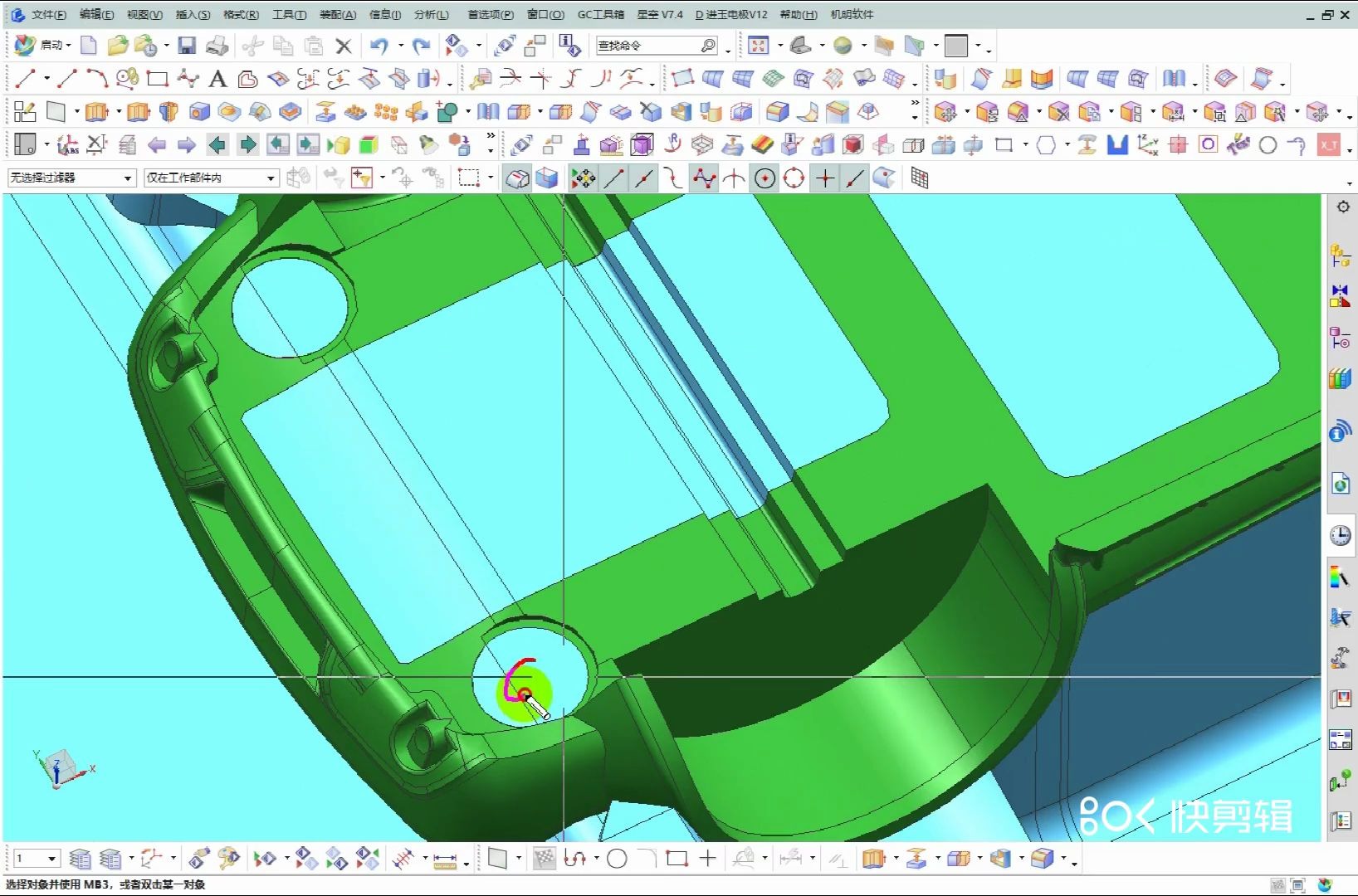Open the work layer dropdown showing 1
This screenshot has height=896, width=1358.
(51, 859)
